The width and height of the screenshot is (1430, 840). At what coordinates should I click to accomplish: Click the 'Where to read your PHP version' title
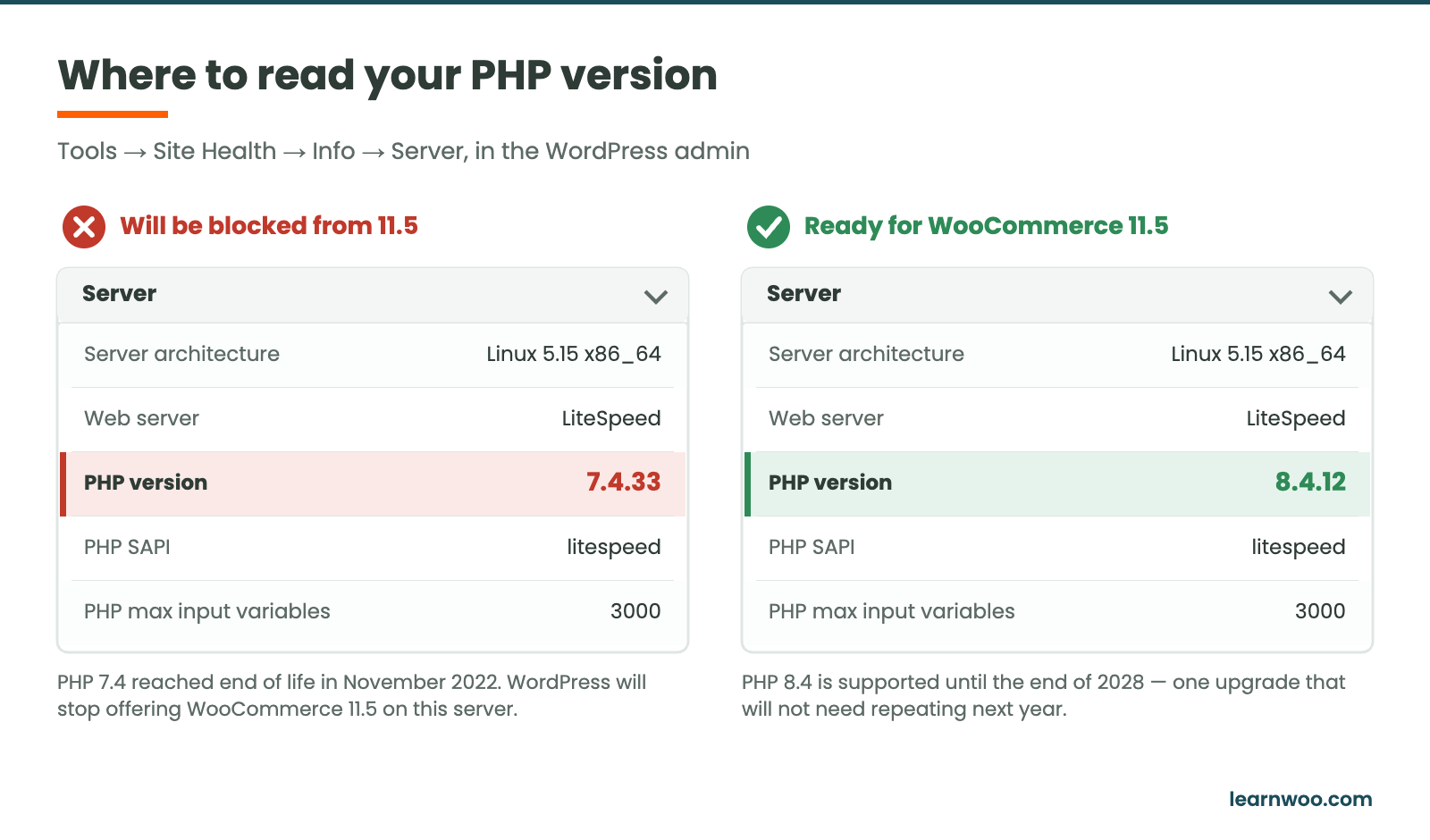[x=387, y=75]
